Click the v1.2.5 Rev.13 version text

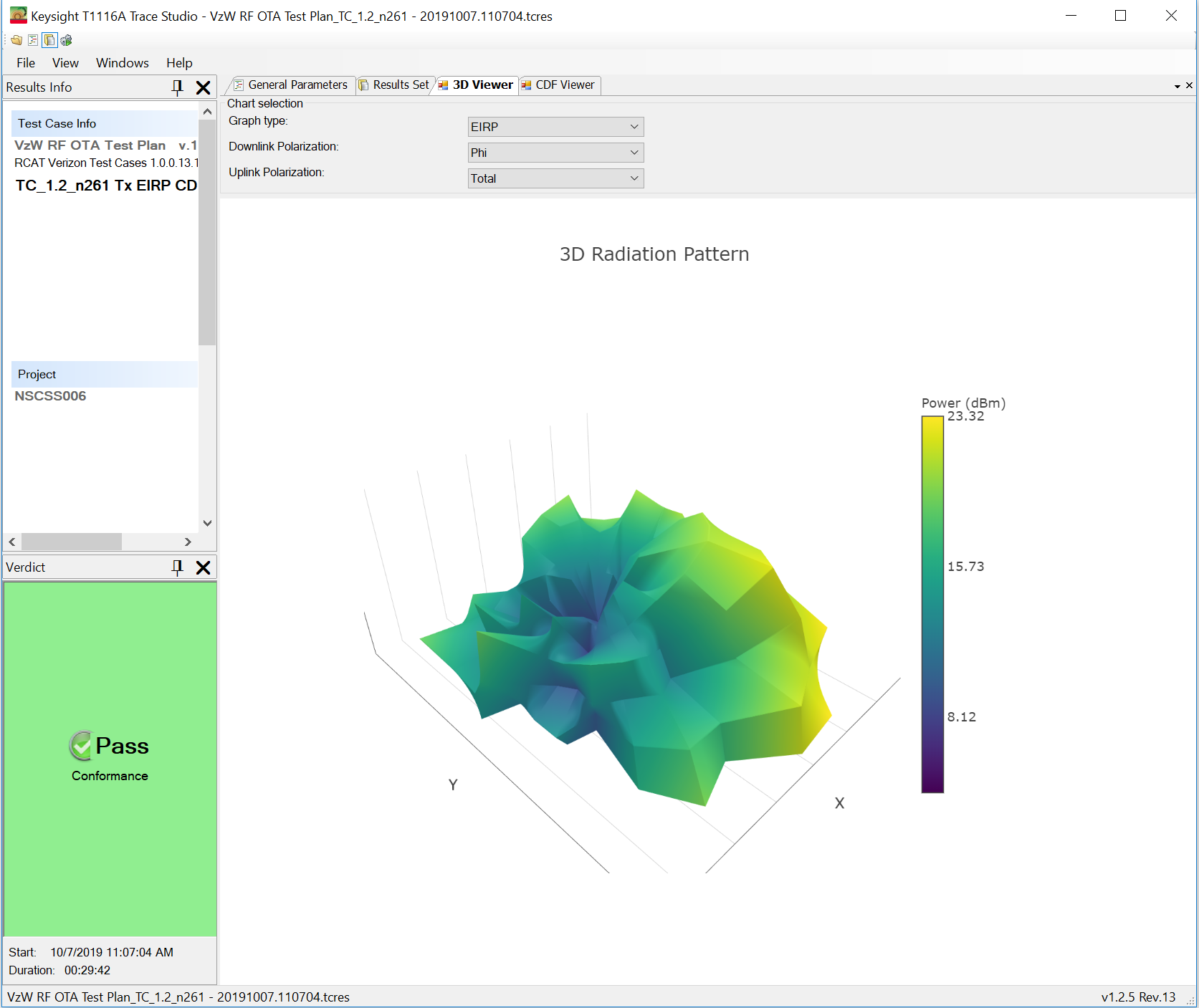pyautogui.click(x=1139, y=997)
